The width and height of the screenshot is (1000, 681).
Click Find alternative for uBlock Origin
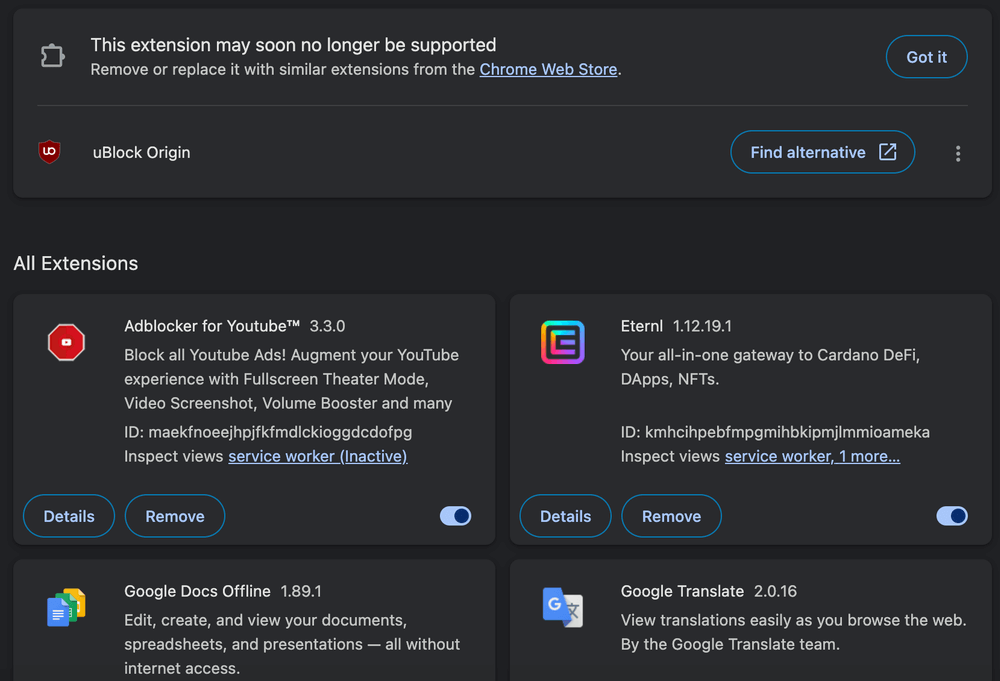pos(823,152)
